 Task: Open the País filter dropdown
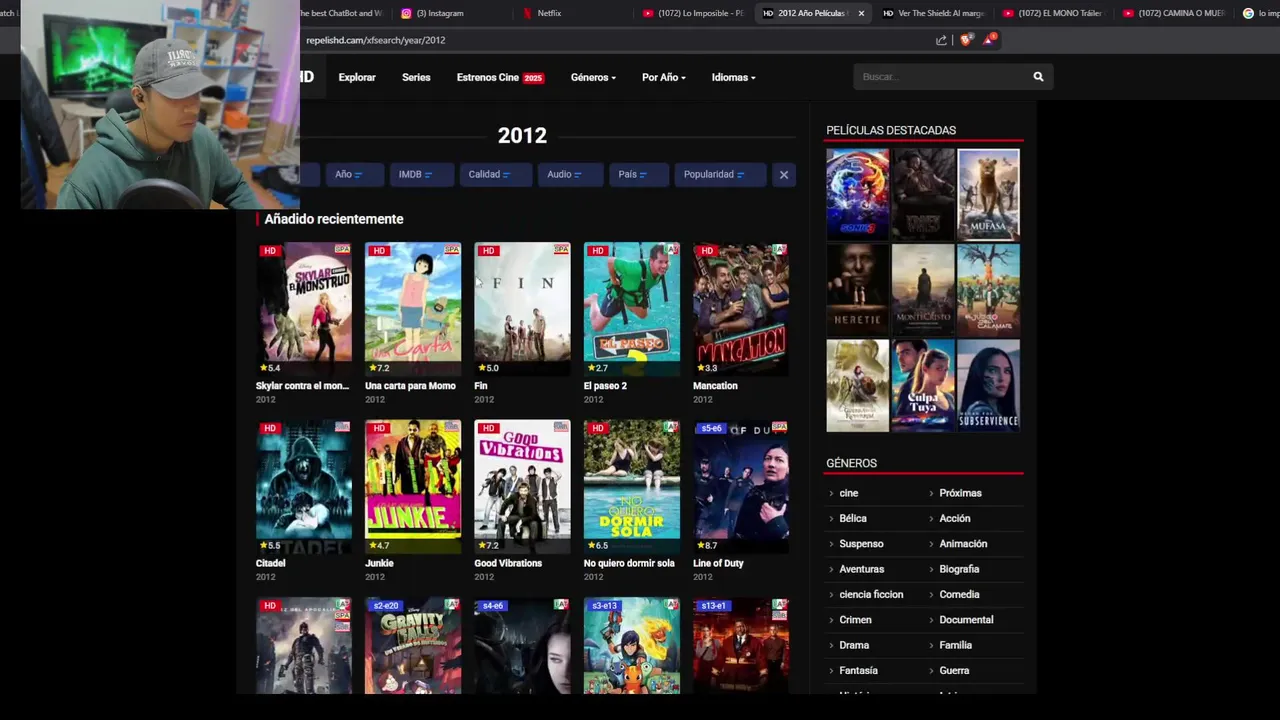coord(638,174)
